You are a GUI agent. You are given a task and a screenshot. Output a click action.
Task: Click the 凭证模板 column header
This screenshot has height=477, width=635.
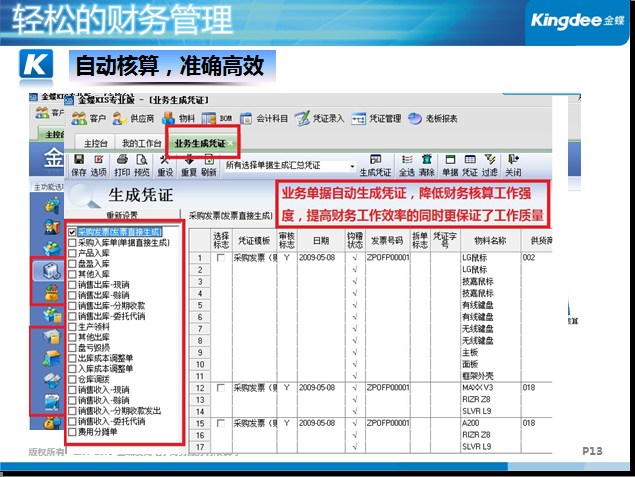click(254, 241)
